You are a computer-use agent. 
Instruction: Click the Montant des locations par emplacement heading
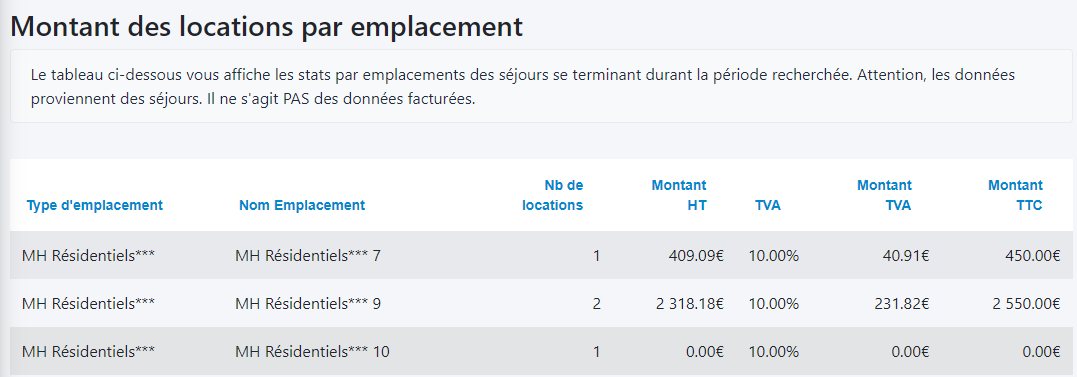pos(267,26)
